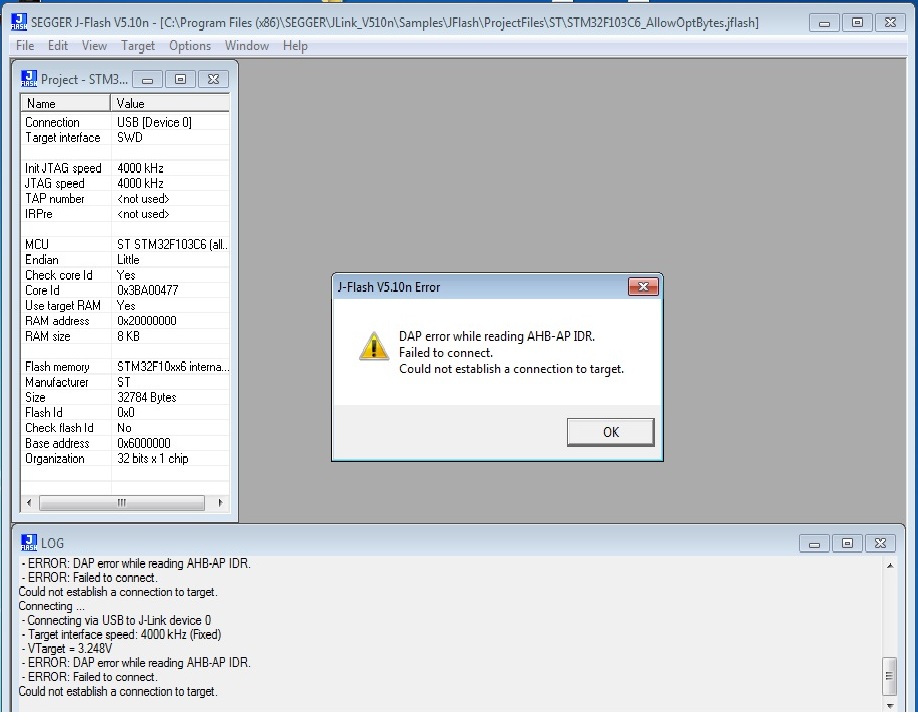Close the Project panel

[214, 79]
